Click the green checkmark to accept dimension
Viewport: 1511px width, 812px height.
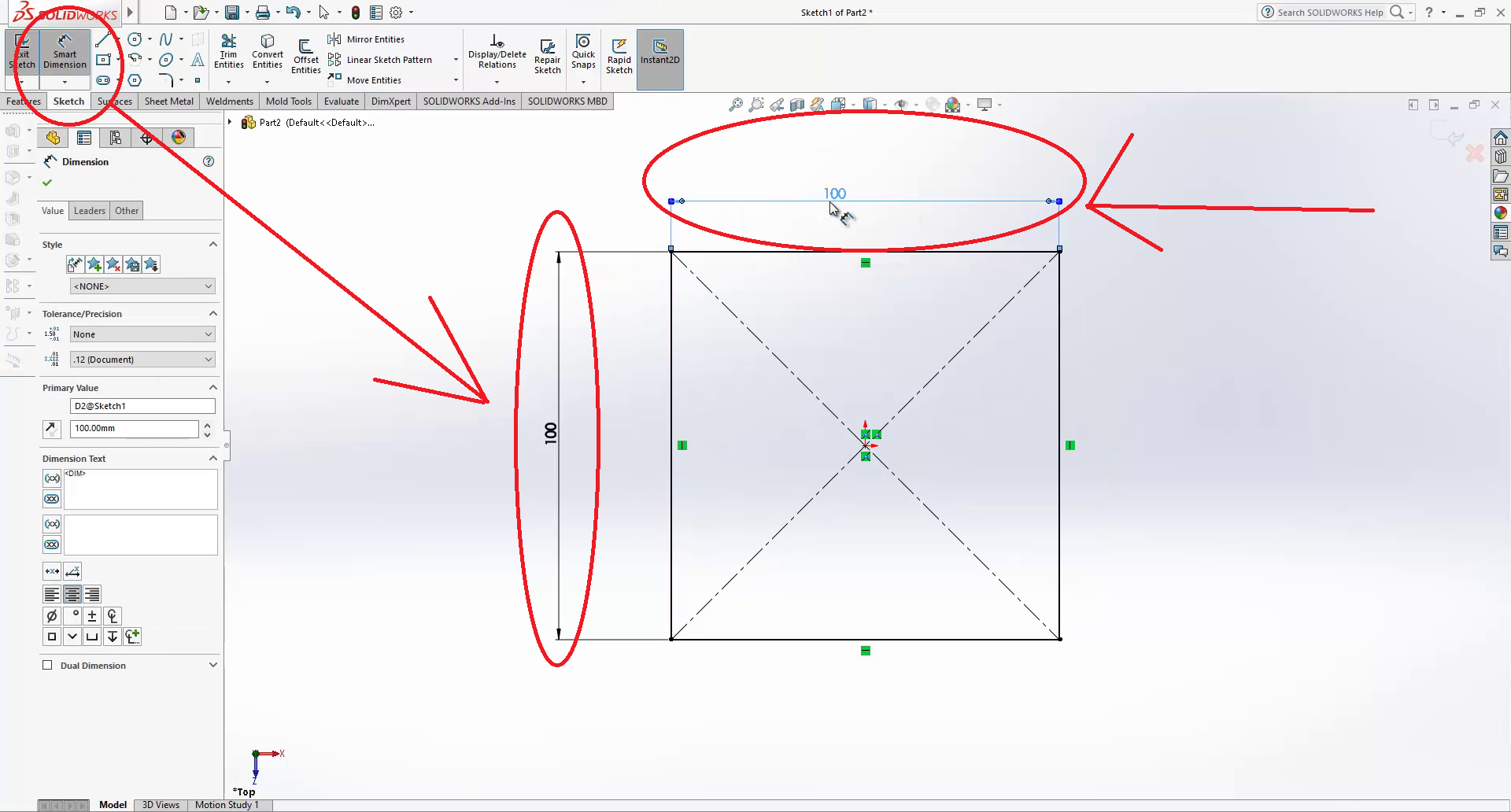tap(47, 183)
